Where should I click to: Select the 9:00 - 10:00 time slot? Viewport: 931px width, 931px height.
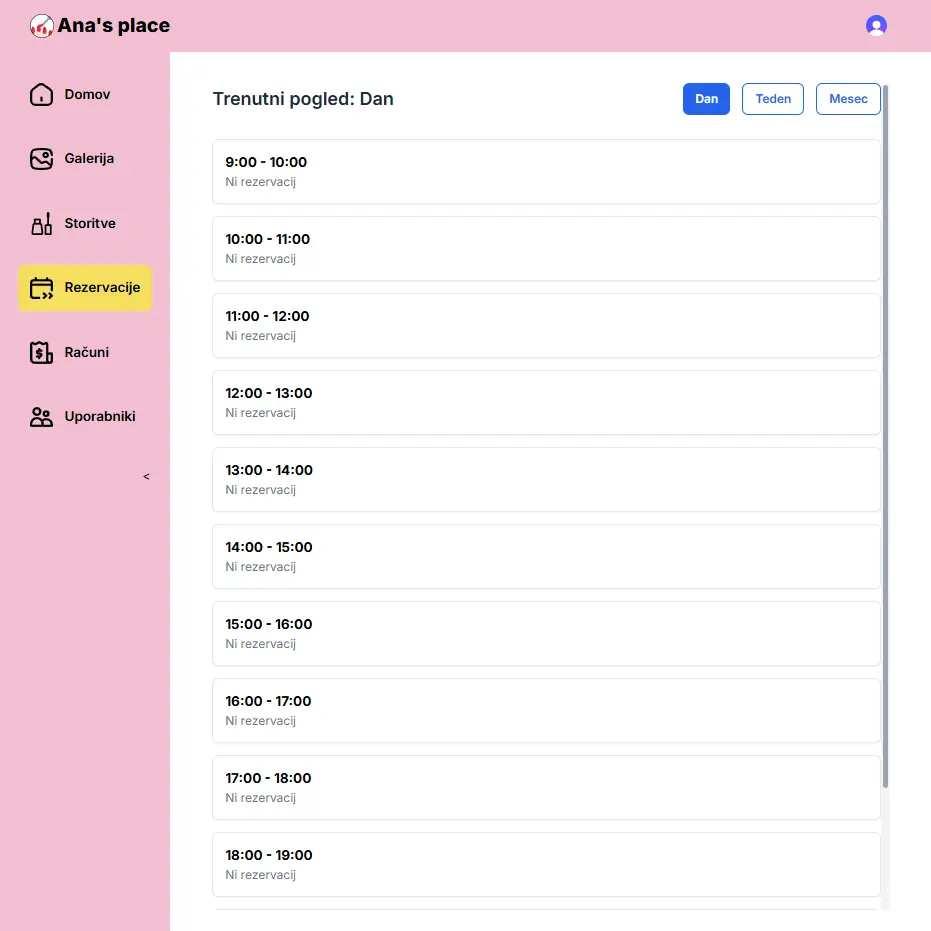546,171
